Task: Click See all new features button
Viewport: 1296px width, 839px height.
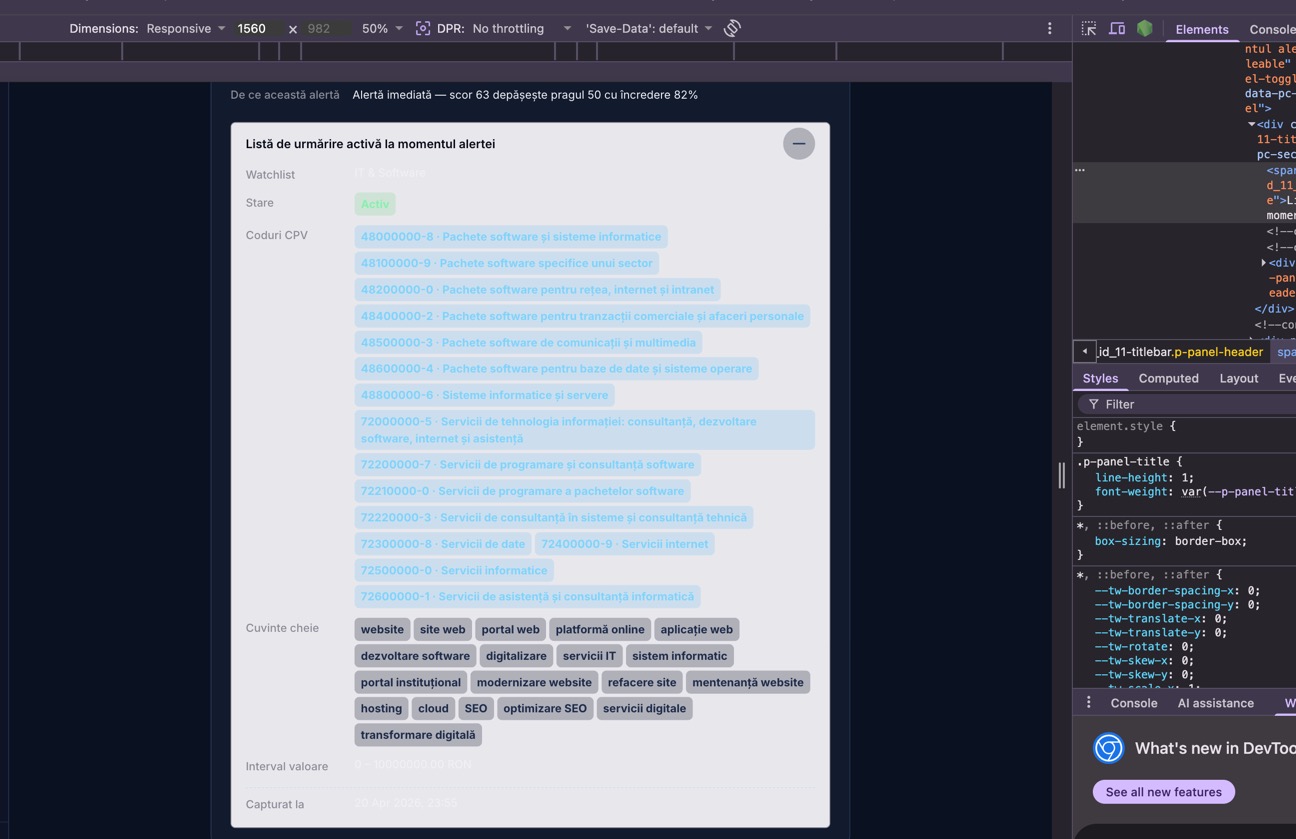Action: point(1163,792)
